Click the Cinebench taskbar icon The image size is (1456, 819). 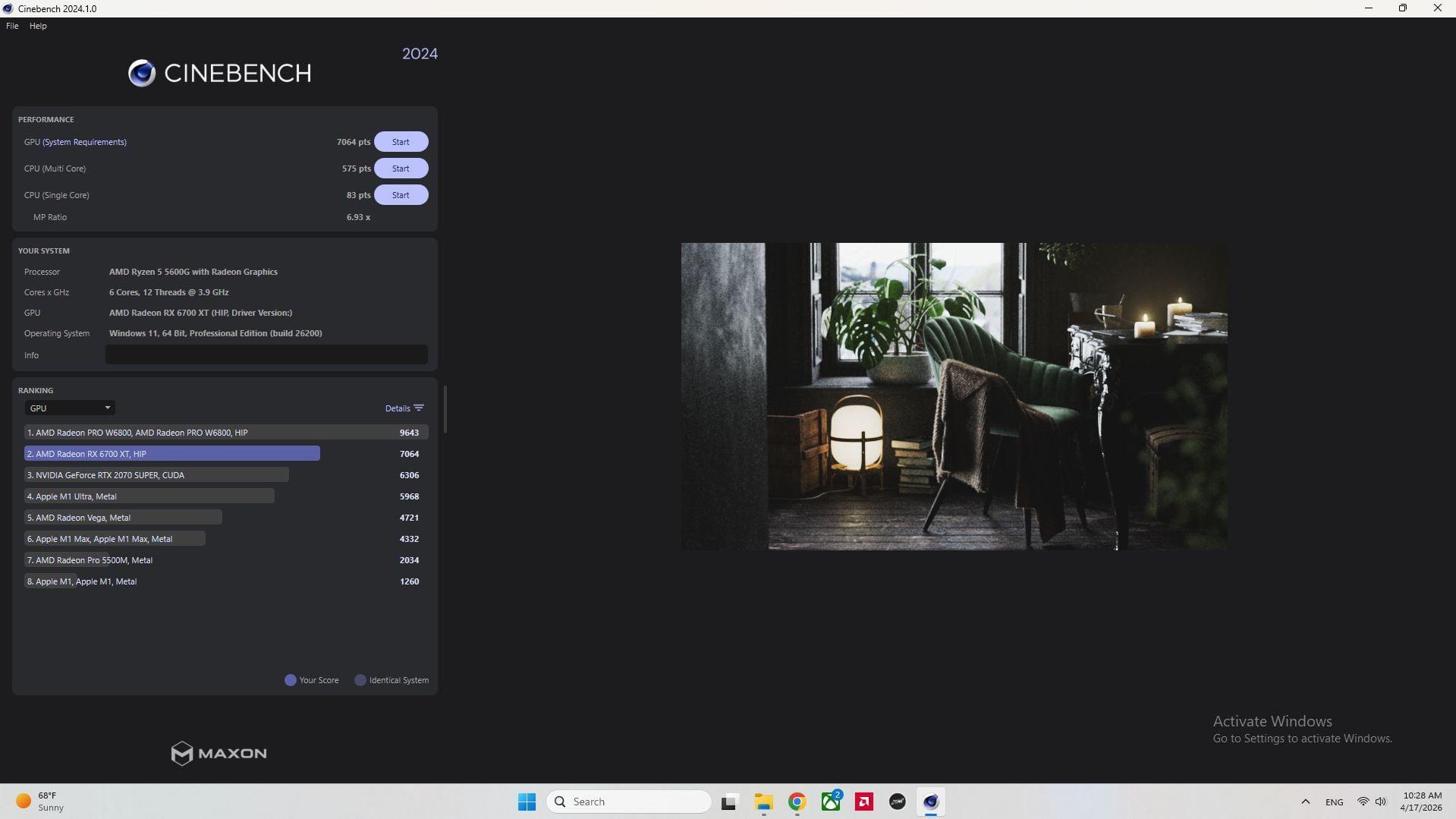pyautogui.click(x=931, y=802)
